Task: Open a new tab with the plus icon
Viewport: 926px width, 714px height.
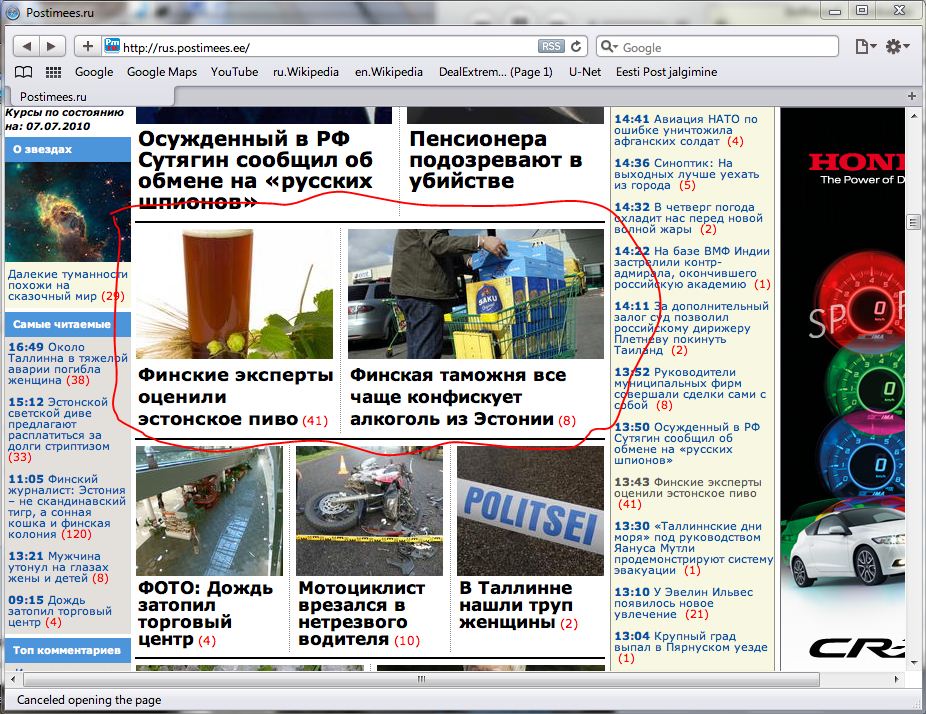Action: coord(912,96)
